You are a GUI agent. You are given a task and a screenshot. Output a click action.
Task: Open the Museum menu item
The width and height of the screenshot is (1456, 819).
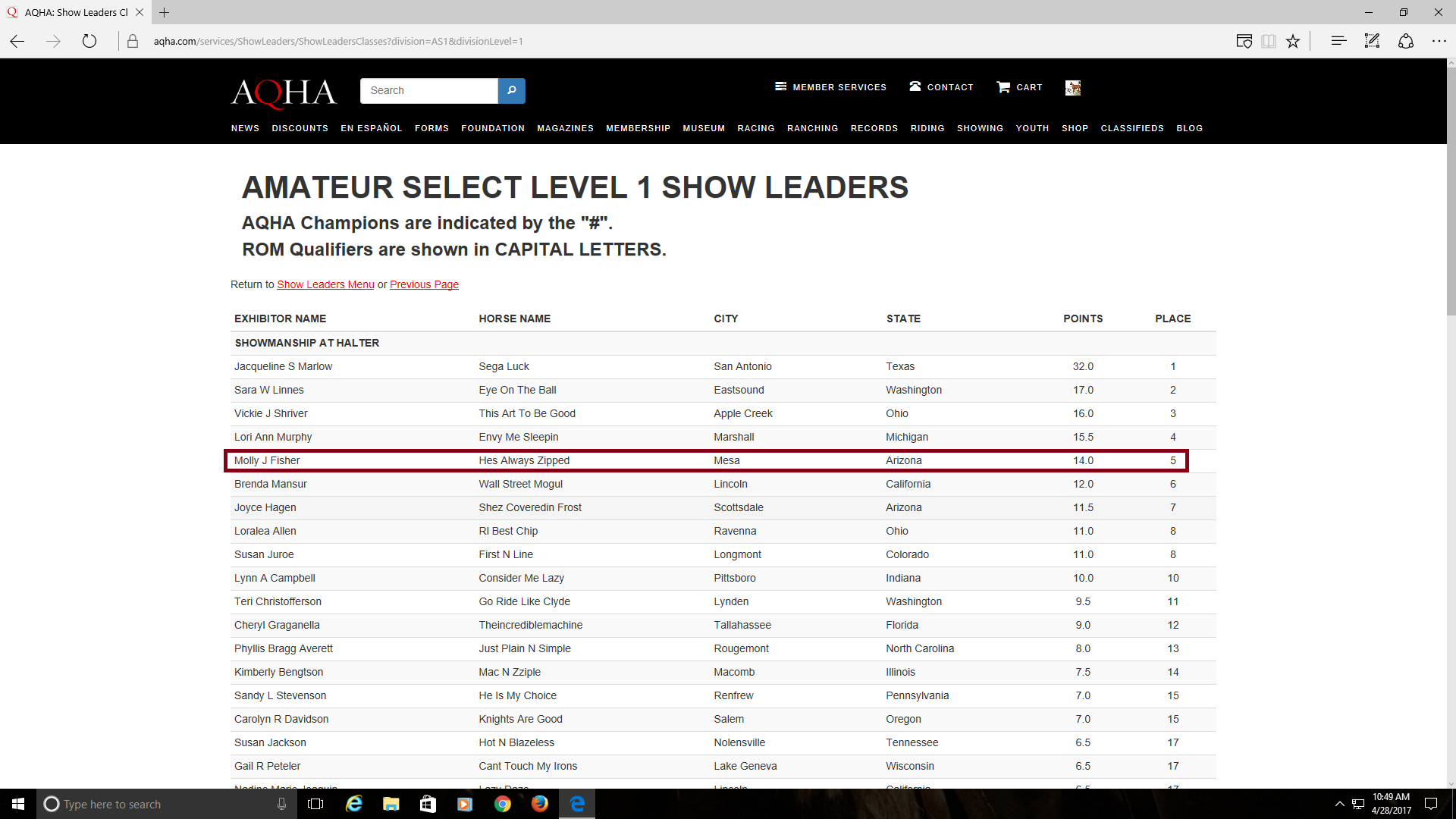click(x=704, y=128)
